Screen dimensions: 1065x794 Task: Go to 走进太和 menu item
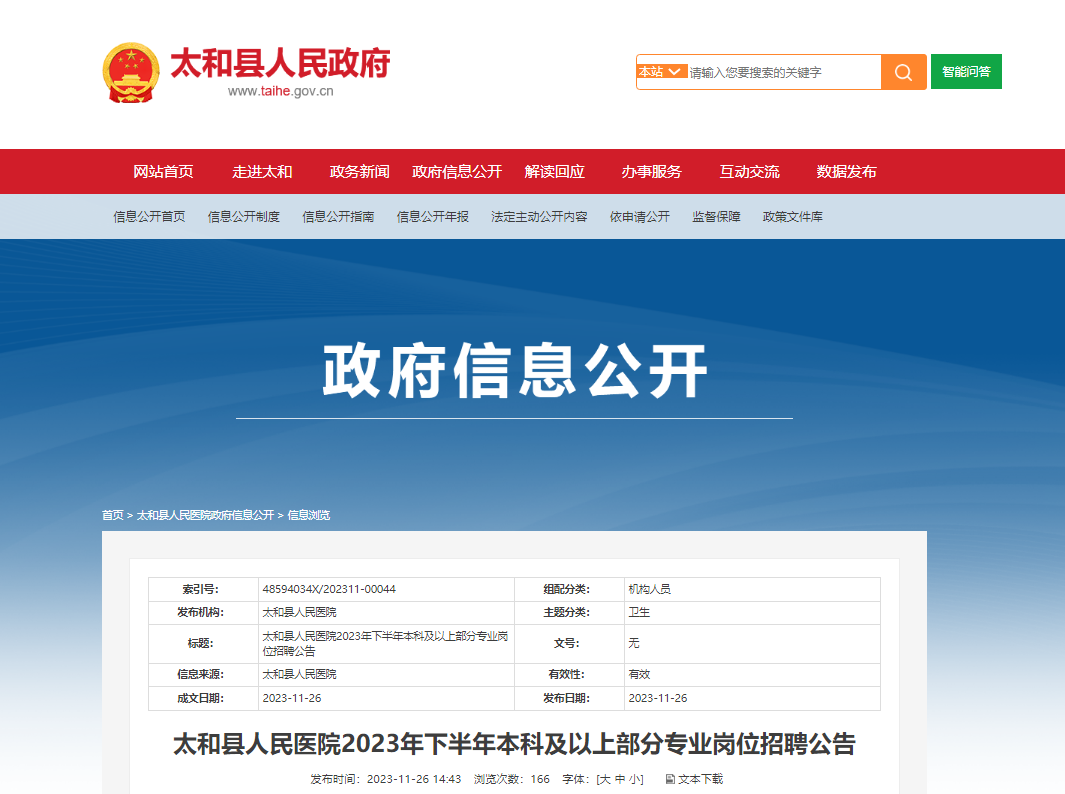click(x=262, y=172)
